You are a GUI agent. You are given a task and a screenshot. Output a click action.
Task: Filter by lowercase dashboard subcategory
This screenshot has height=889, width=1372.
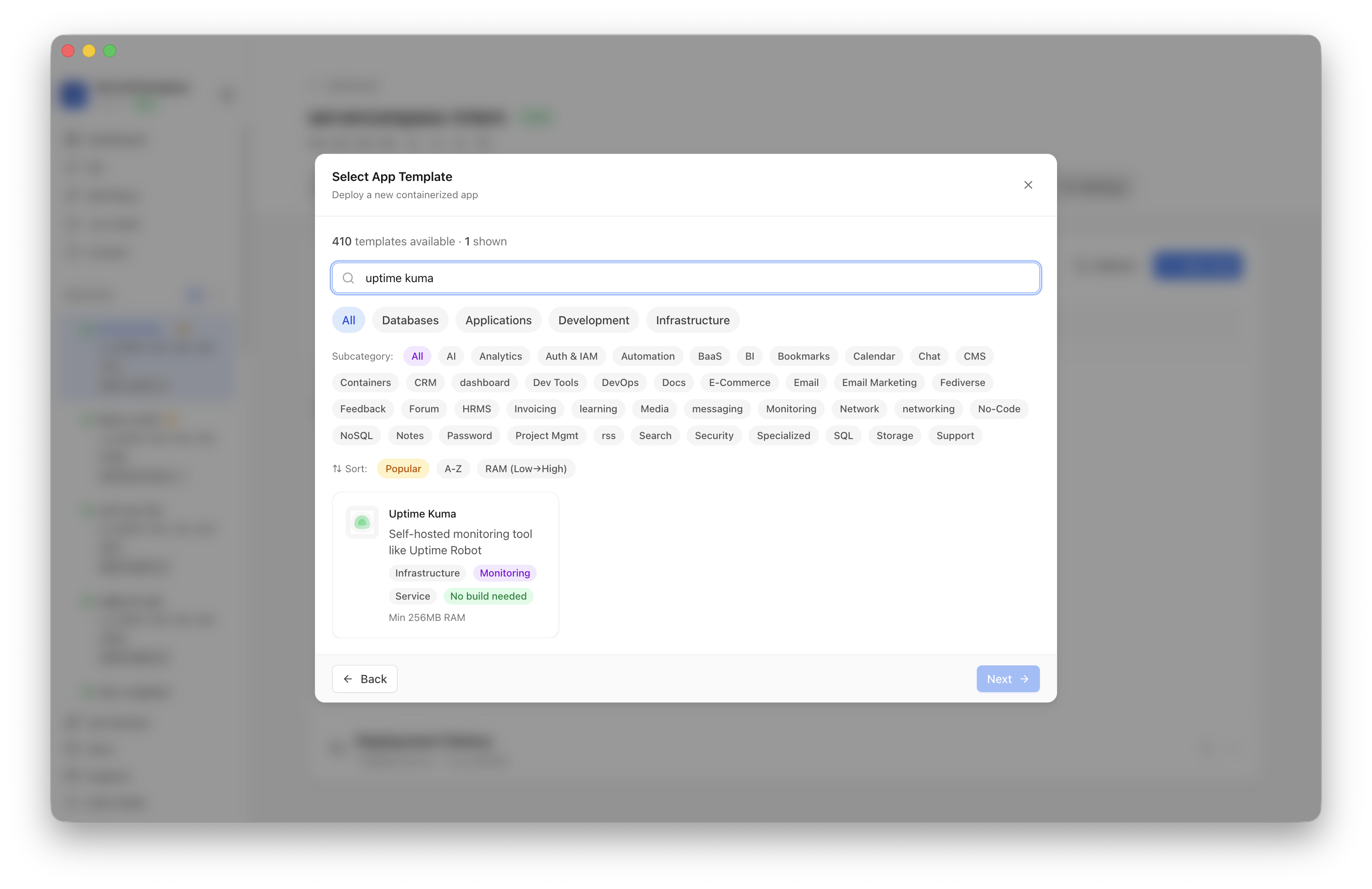484,382
